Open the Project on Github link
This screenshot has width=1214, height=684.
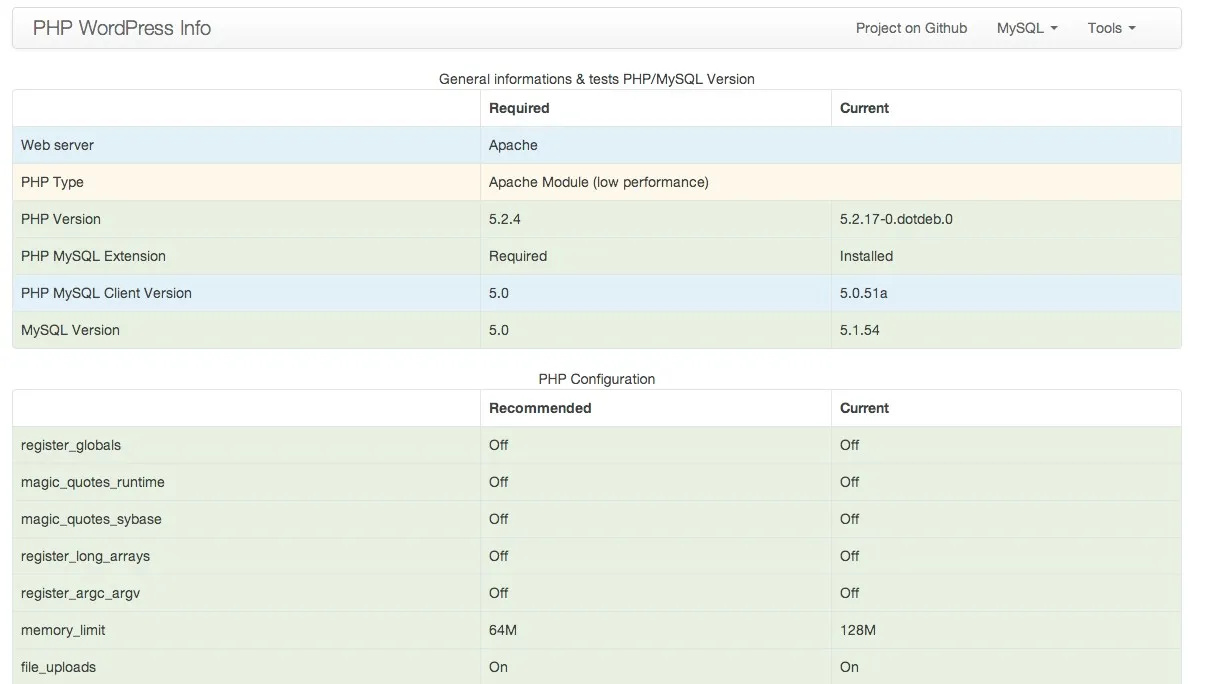(911, 28)
